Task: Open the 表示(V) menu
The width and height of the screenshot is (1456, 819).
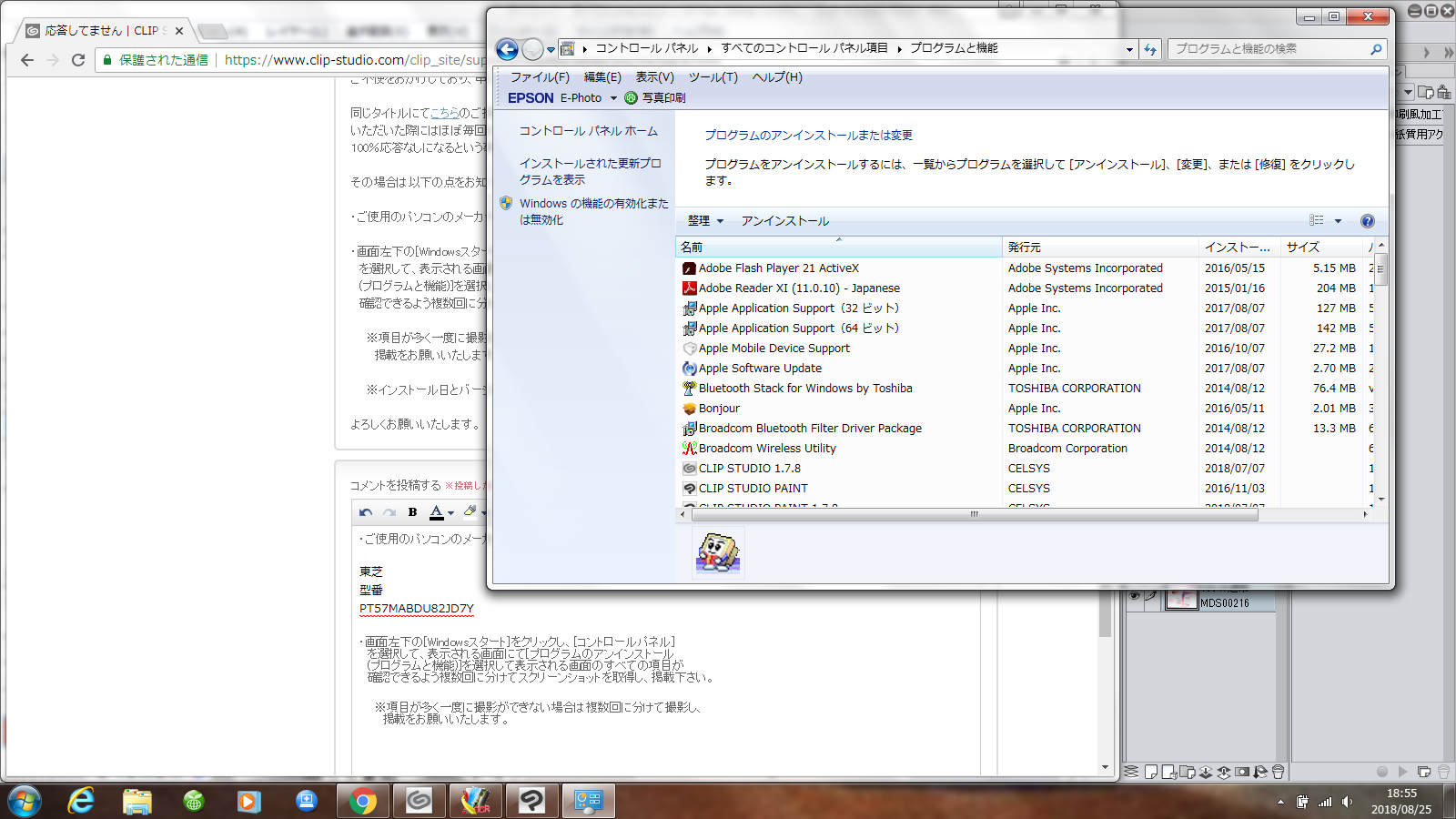Action: [x=655, y=77]
